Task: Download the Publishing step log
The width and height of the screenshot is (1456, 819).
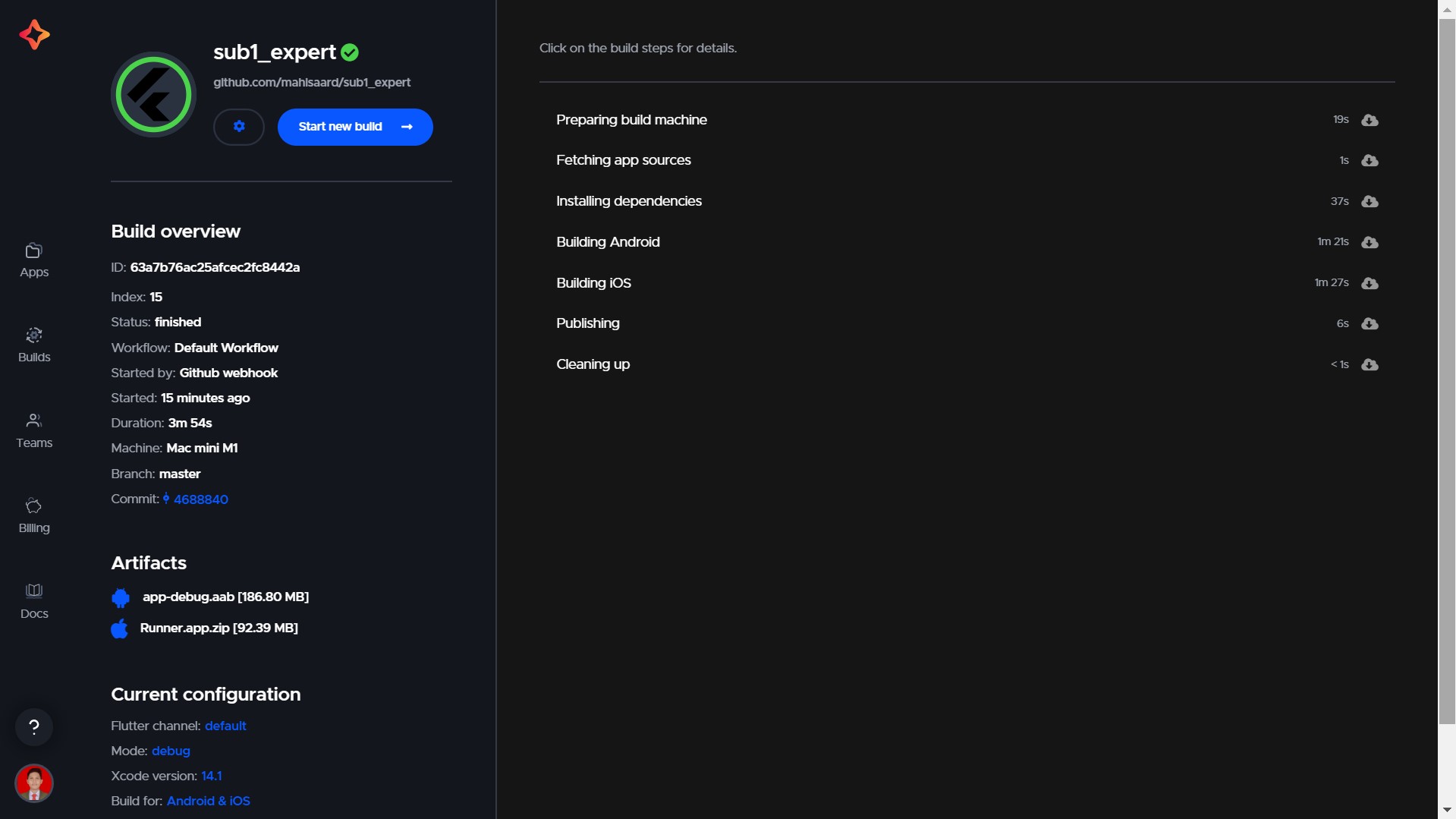Action: [1370, 323]
